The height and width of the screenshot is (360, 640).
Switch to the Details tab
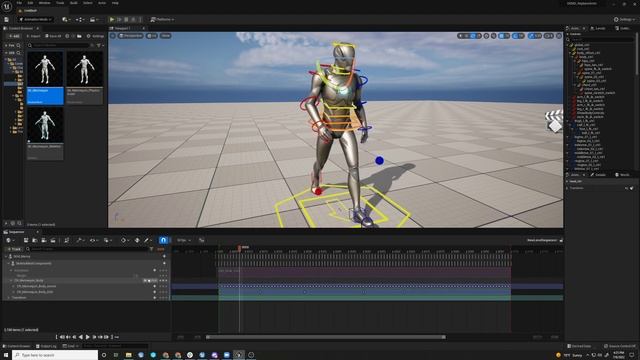598,175
